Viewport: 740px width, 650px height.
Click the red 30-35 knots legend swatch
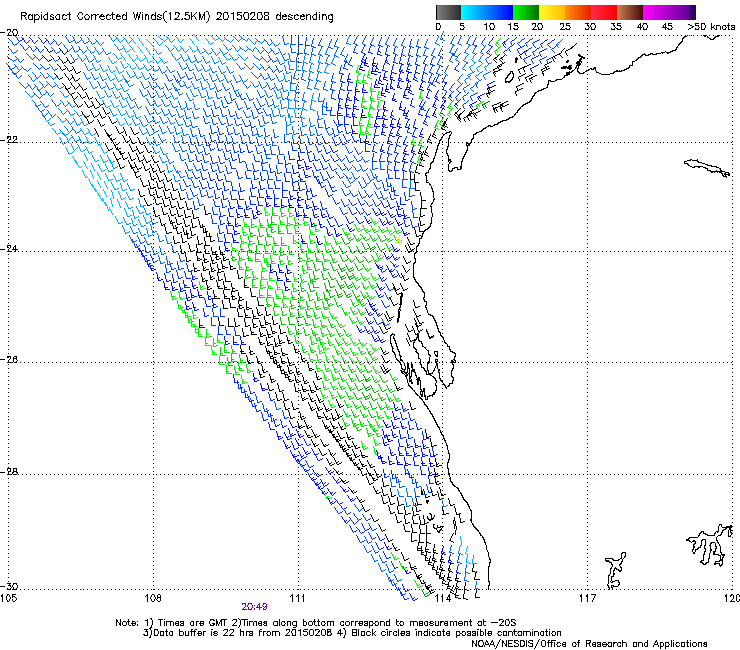pyautogui.click(x=604, y=12)
